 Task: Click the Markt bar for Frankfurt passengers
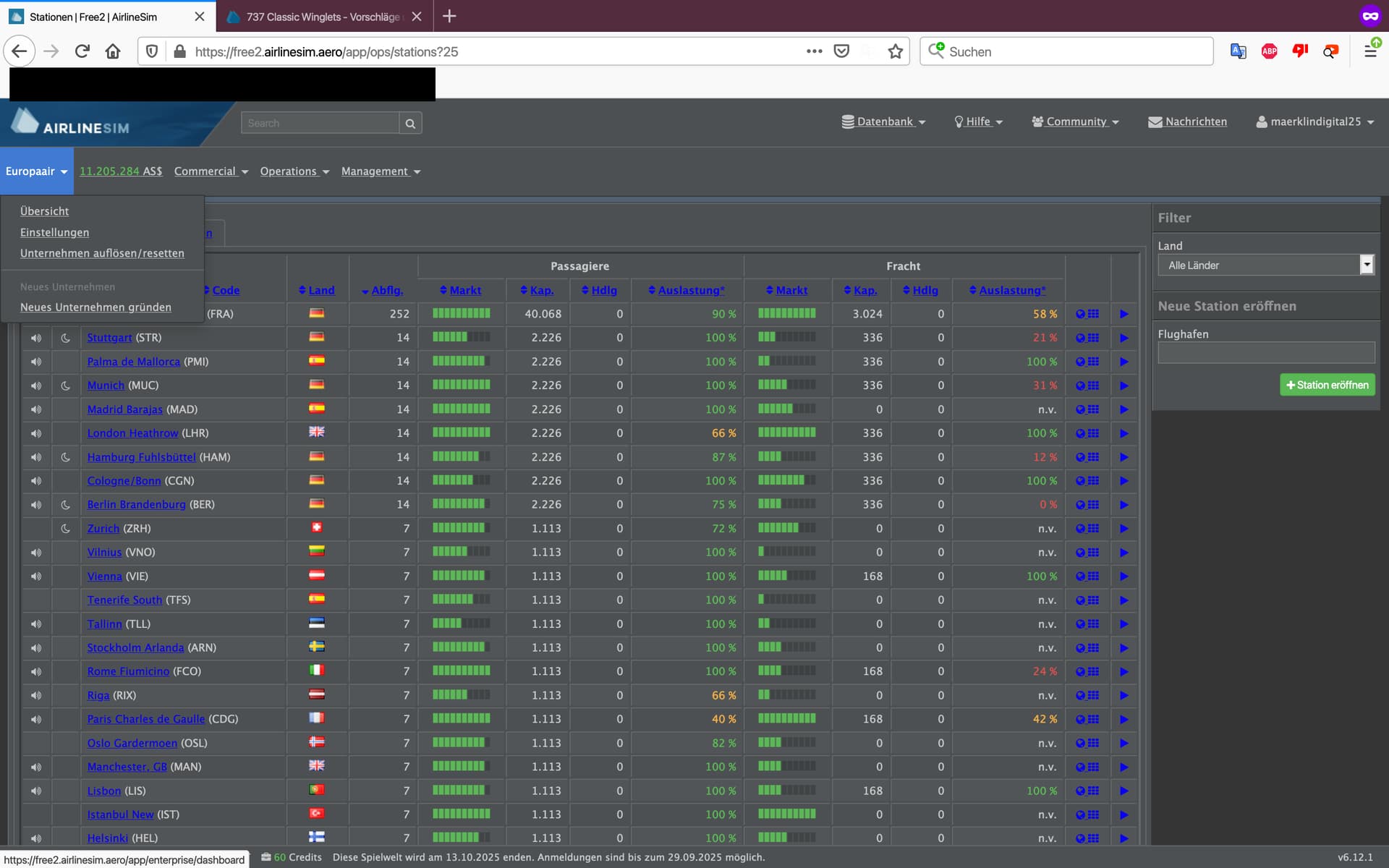point(461,314)
